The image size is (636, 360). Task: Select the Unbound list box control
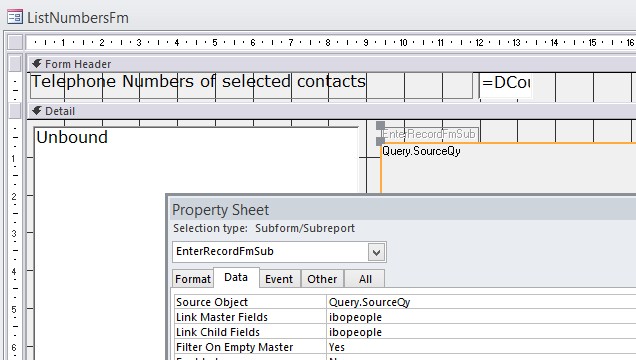point(197,243)
